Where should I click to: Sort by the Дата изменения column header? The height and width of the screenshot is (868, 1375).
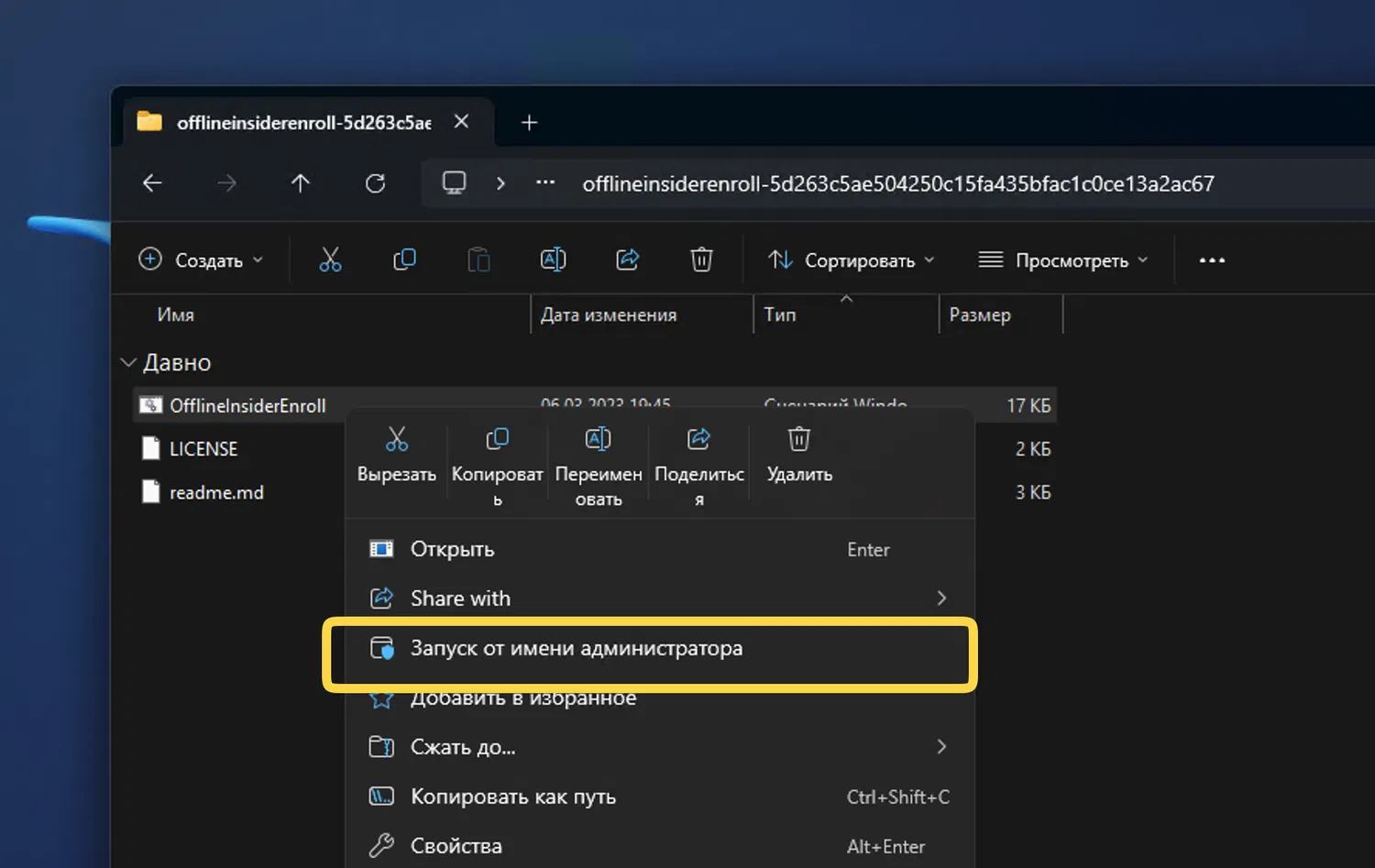tap(609, 314)
